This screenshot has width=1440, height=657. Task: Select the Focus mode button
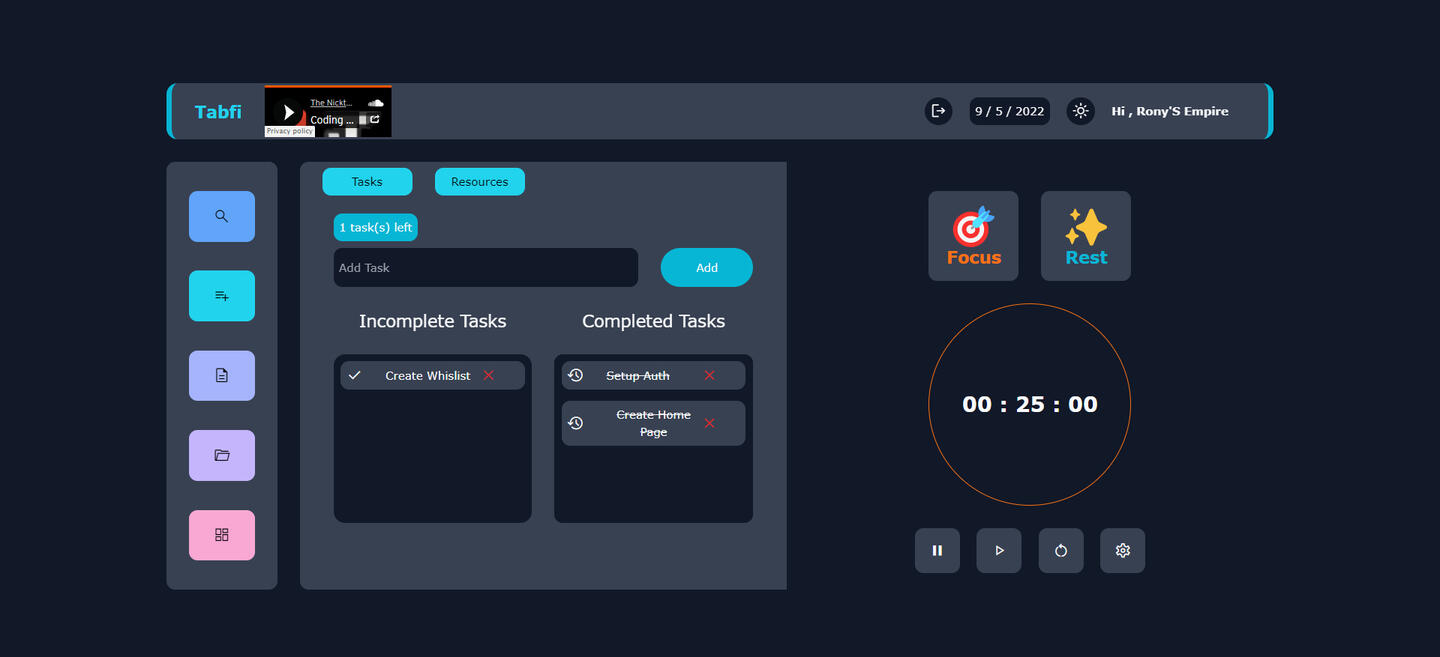tap(973, 236)
